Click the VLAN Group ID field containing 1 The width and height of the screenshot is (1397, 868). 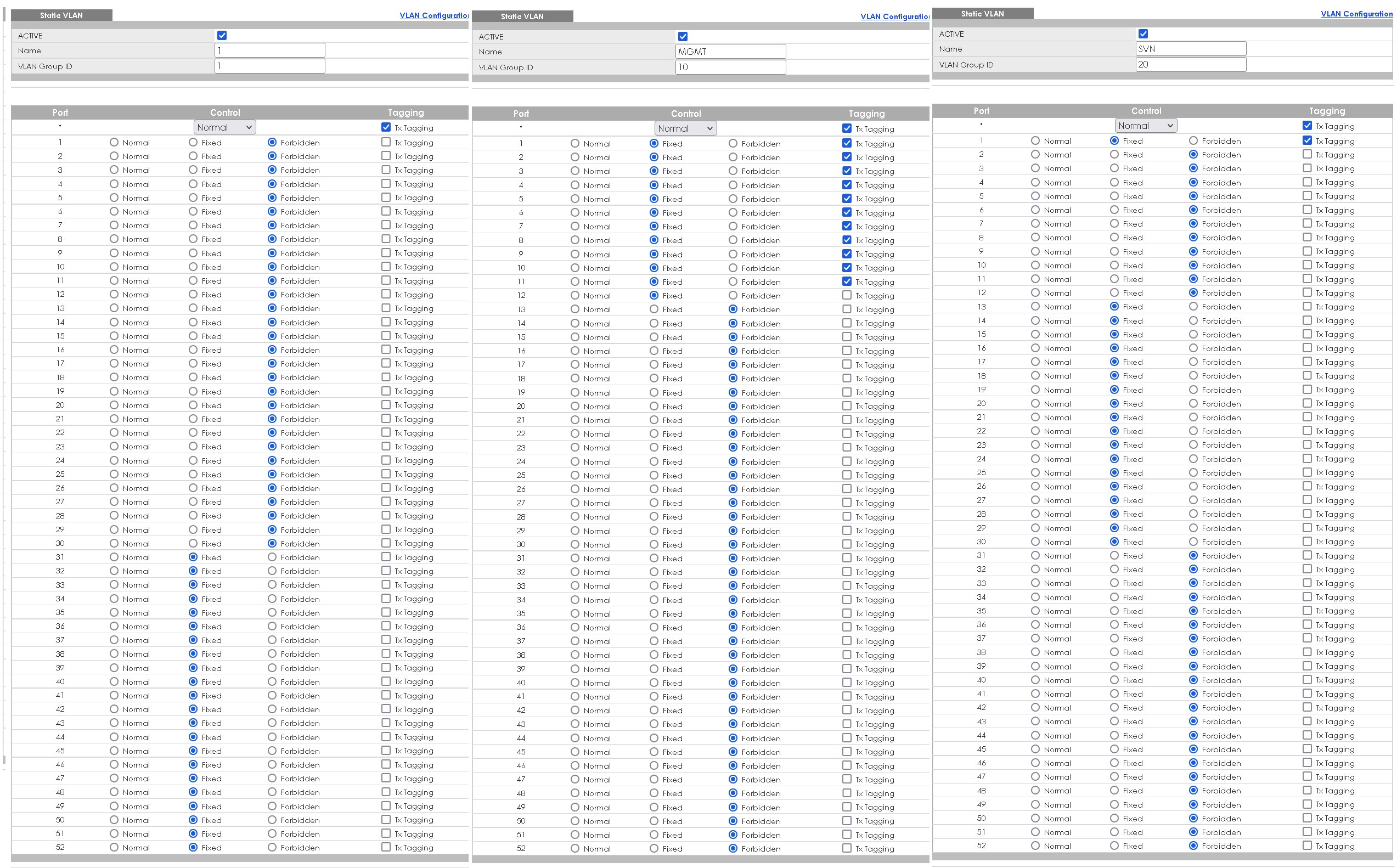pos(270,66)
